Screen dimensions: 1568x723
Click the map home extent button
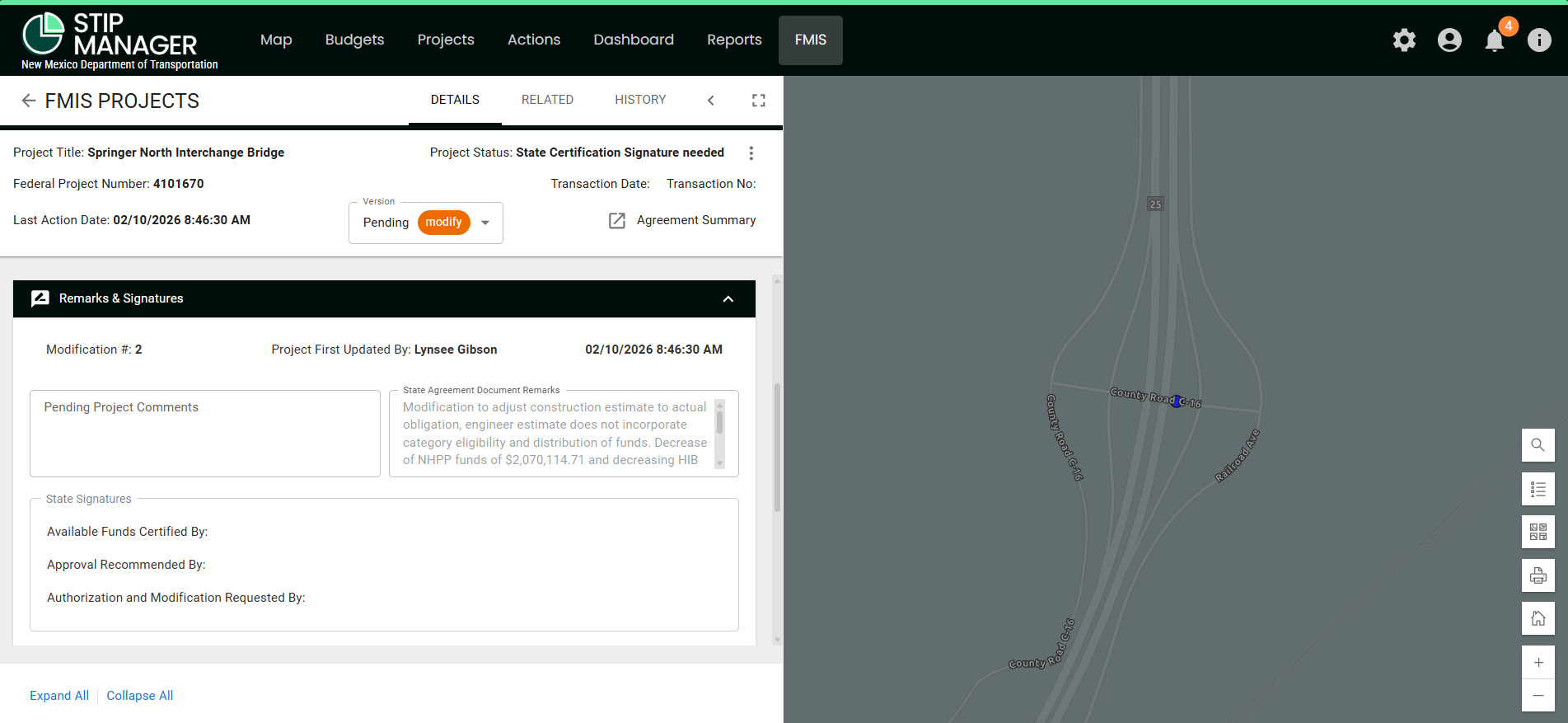(x=1538, y=618)
